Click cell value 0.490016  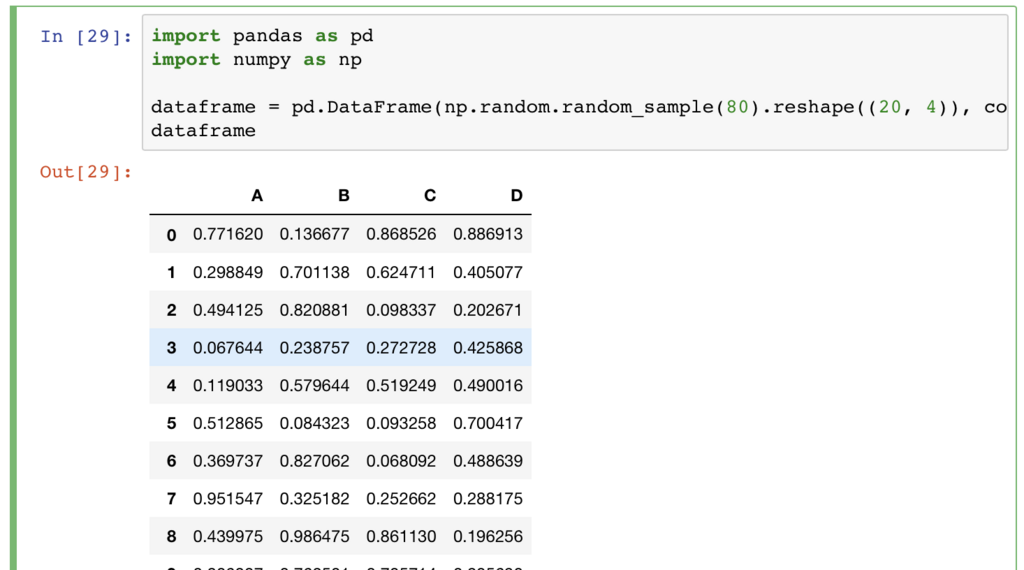click(488, 386)
